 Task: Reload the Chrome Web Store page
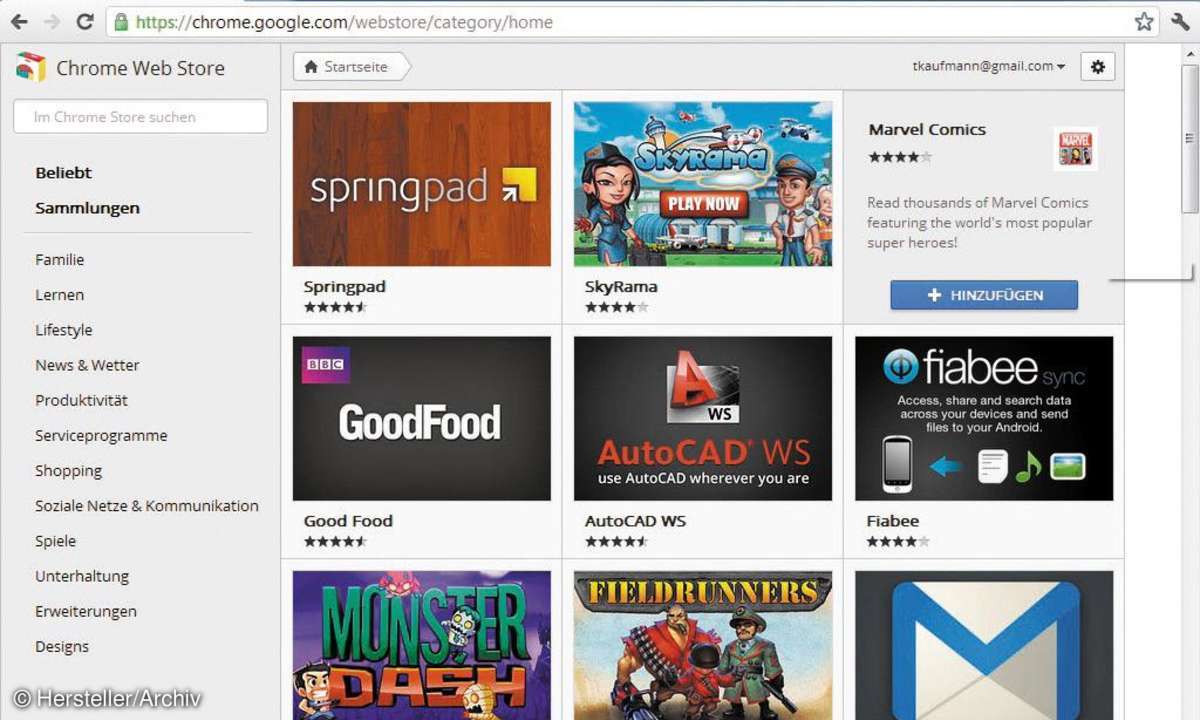pos(85,21)
